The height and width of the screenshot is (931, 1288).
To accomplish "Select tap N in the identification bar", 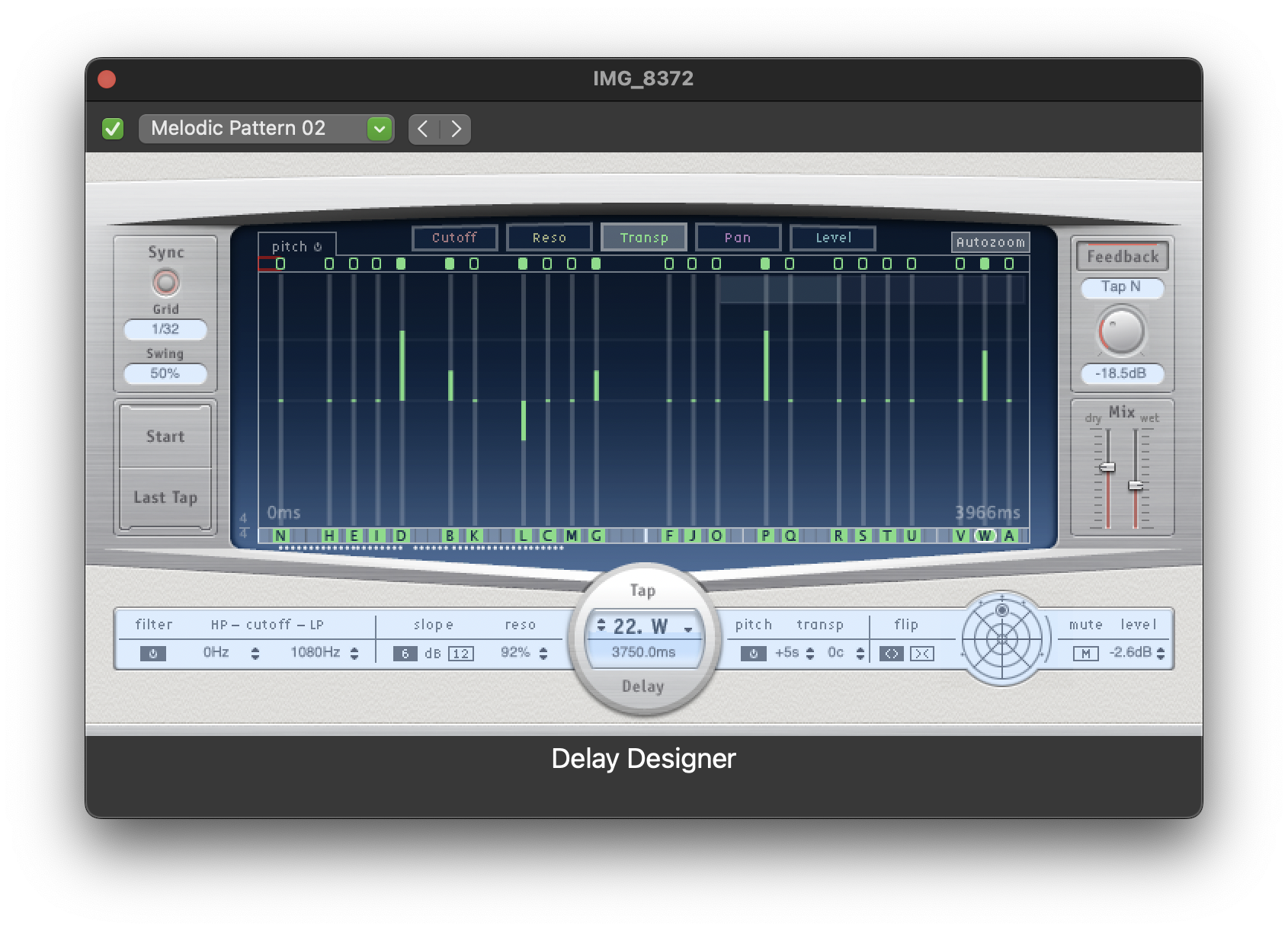I will pos(280,536).
